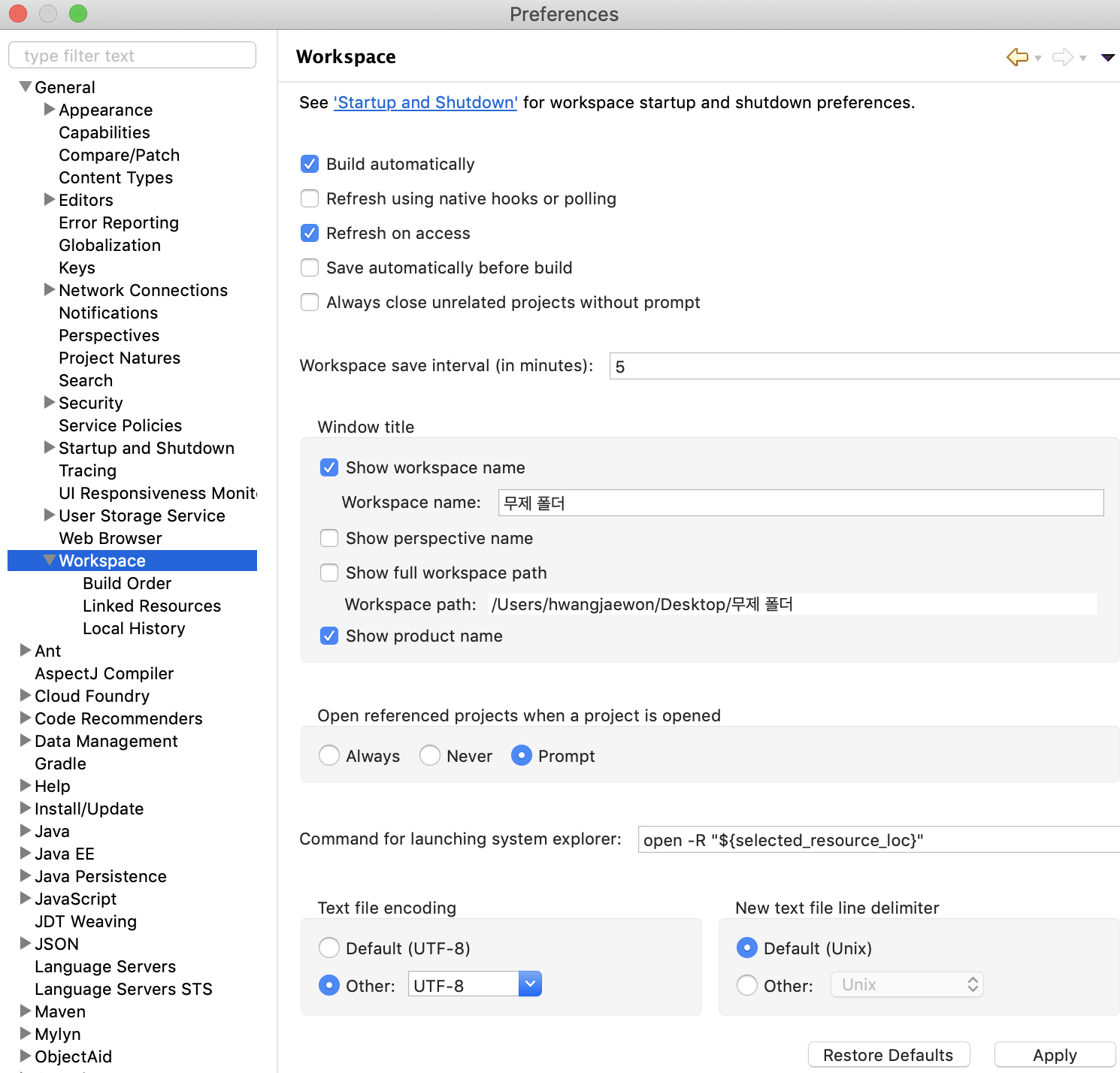This screenshot has width=1120, height=1073.
Task: Click the Restore Defaults button
Action: click(x=888, y=1055)
